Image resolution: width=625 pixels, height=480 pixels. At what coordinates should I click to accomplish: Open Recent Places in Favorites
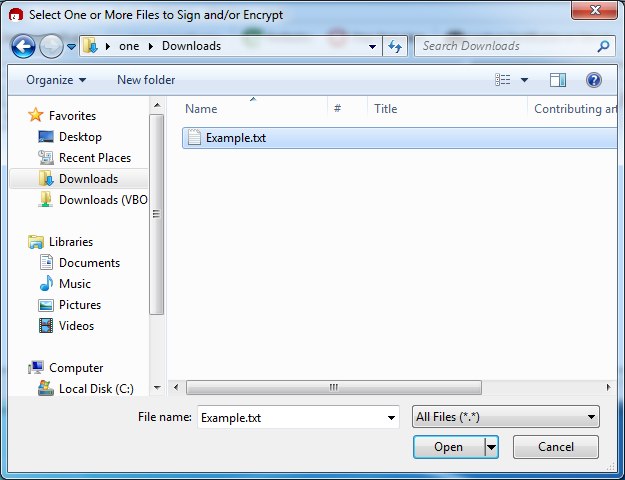coord(95,158)
